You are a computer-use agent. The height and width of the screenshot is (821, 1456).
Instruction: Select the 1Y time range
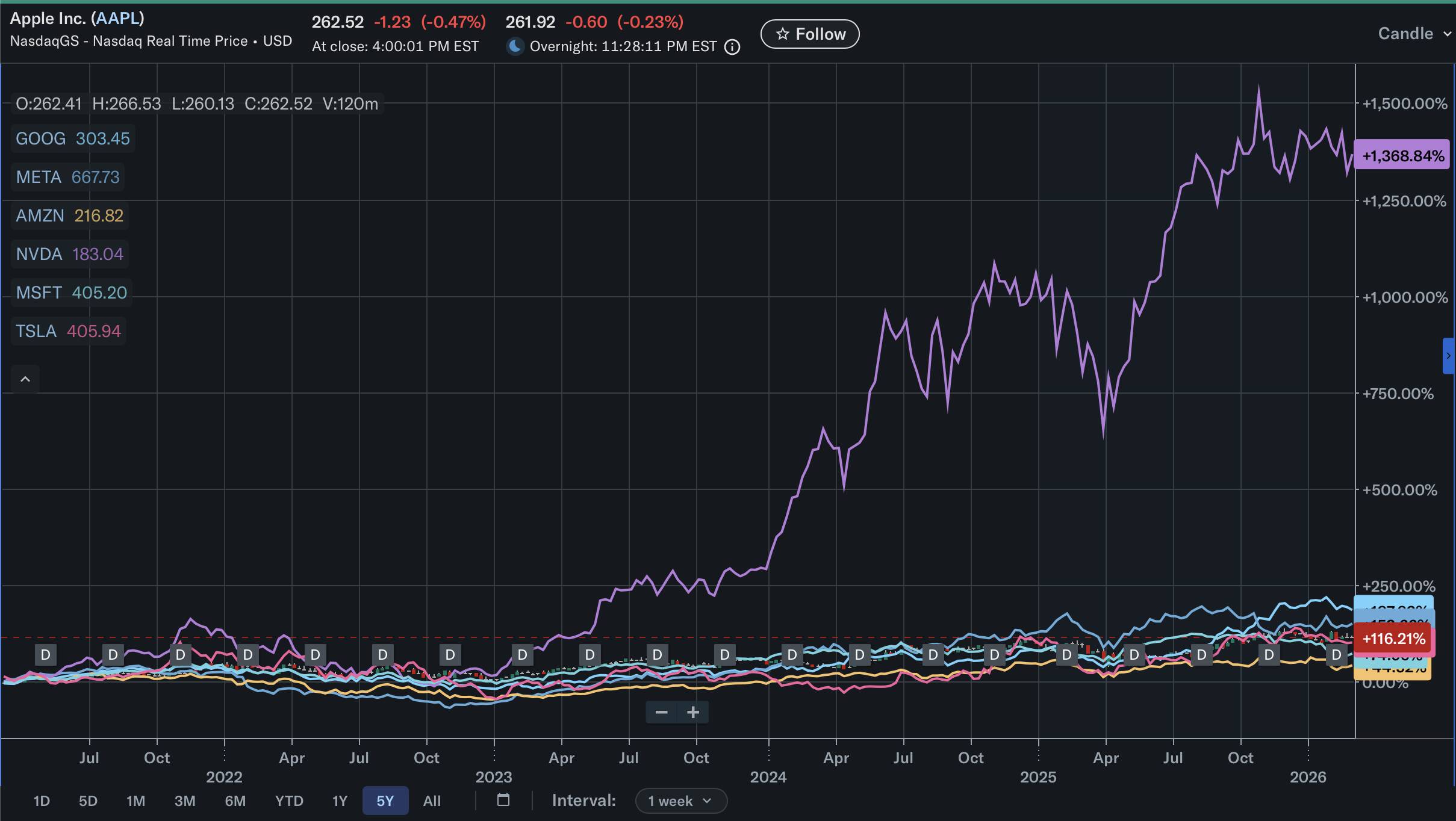coord(340,801)
